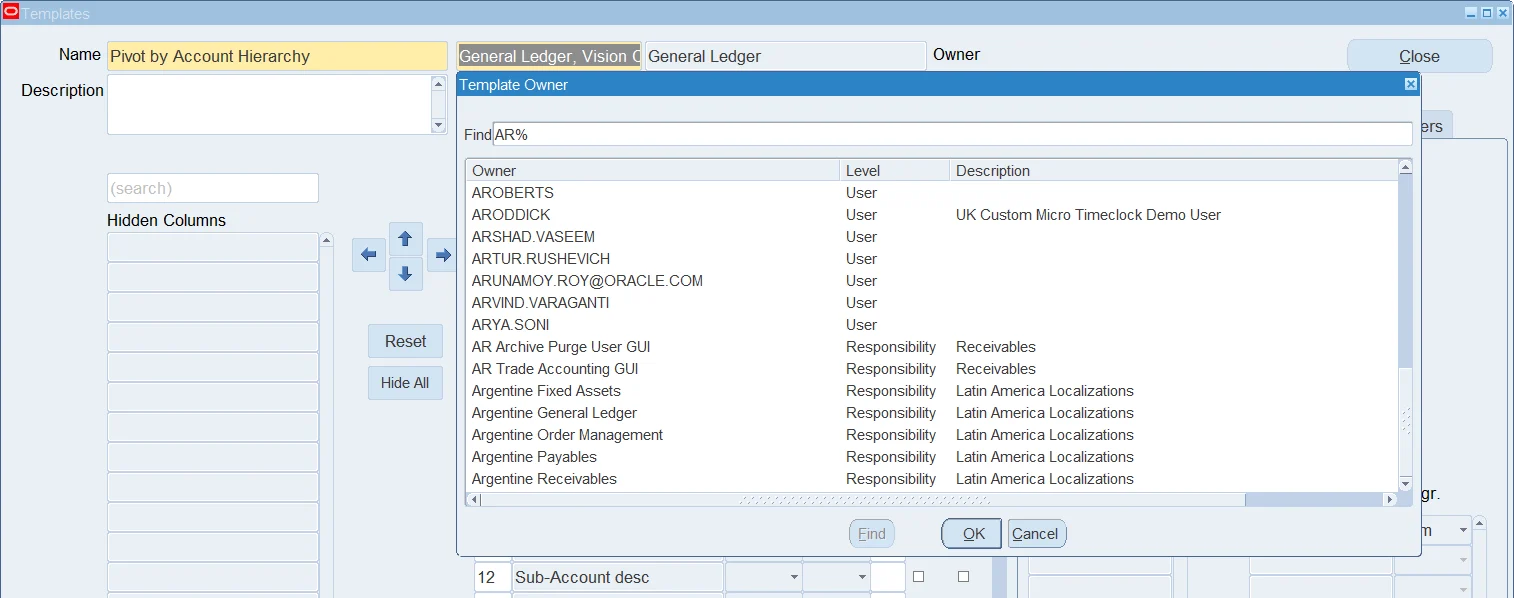1514x598 pixels.
Task: Open dropdown ending in 'm' below 'gr.'
Action: 1463,530
